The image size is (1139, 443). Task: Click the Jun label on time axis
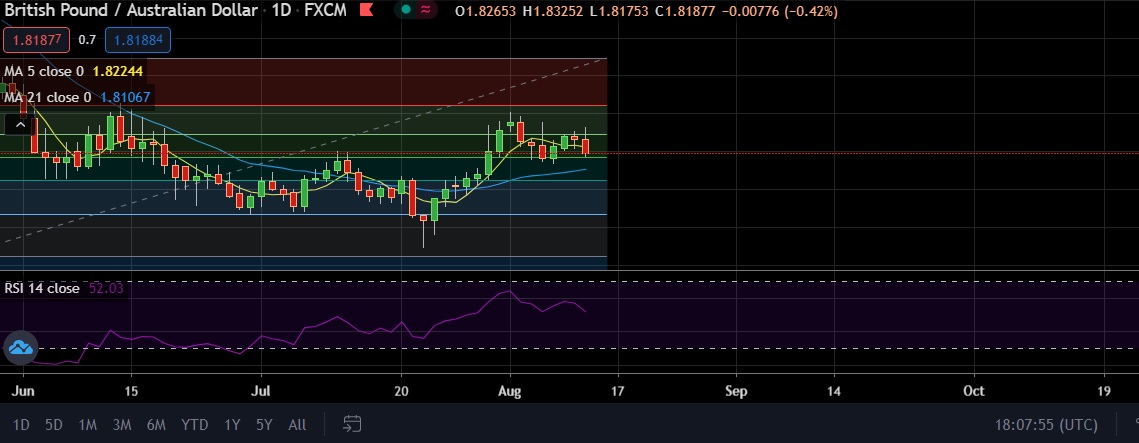[23, 391]
